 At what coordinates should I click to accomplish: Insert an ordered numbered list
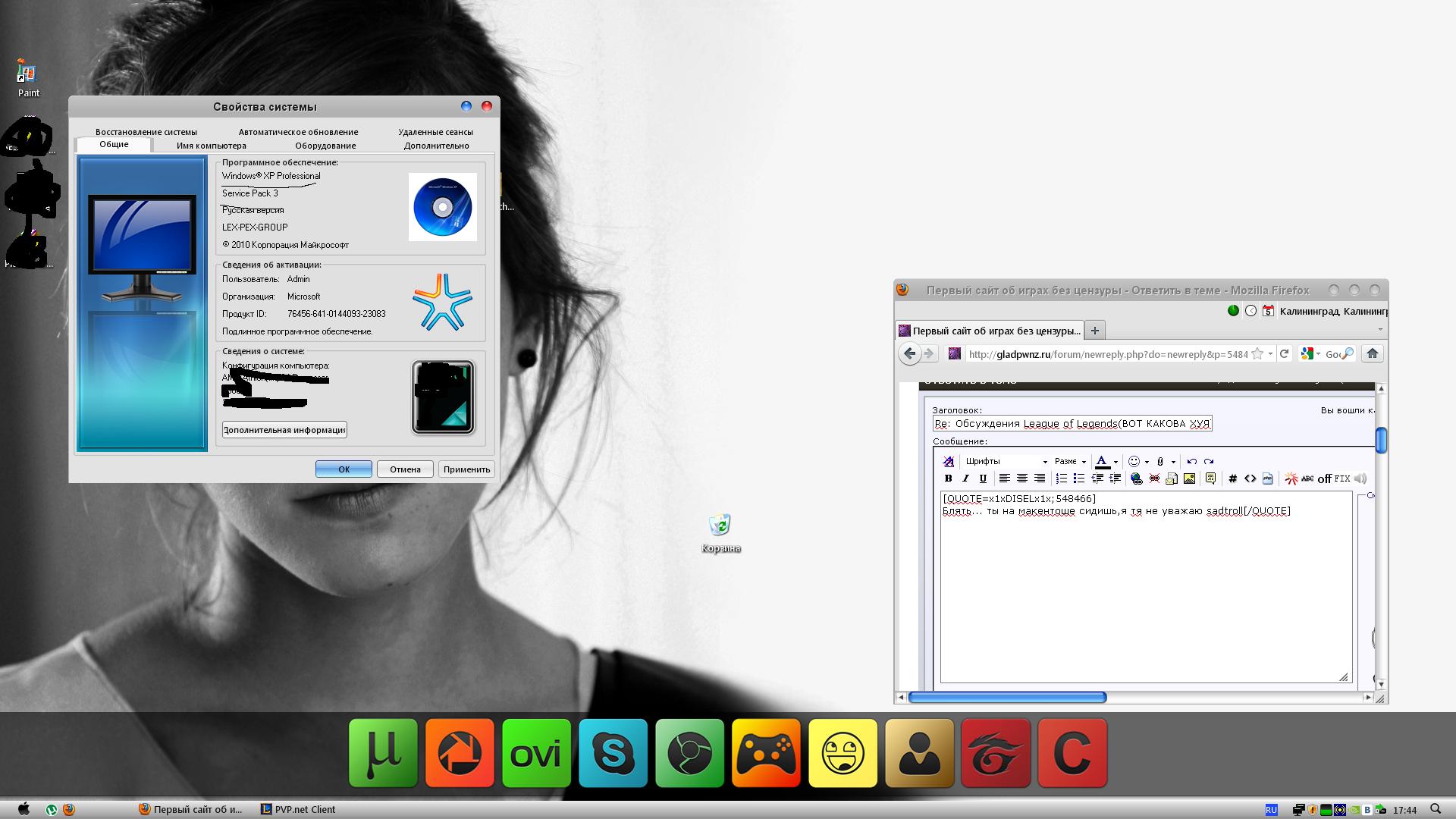(x=1062, y=479)
